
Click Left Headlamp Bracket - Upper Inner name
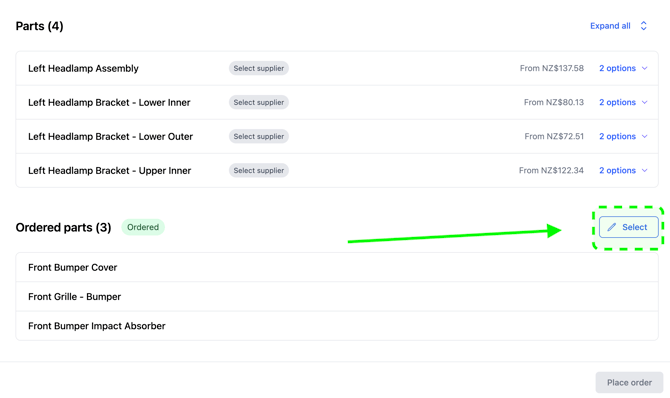pos(109,170)
